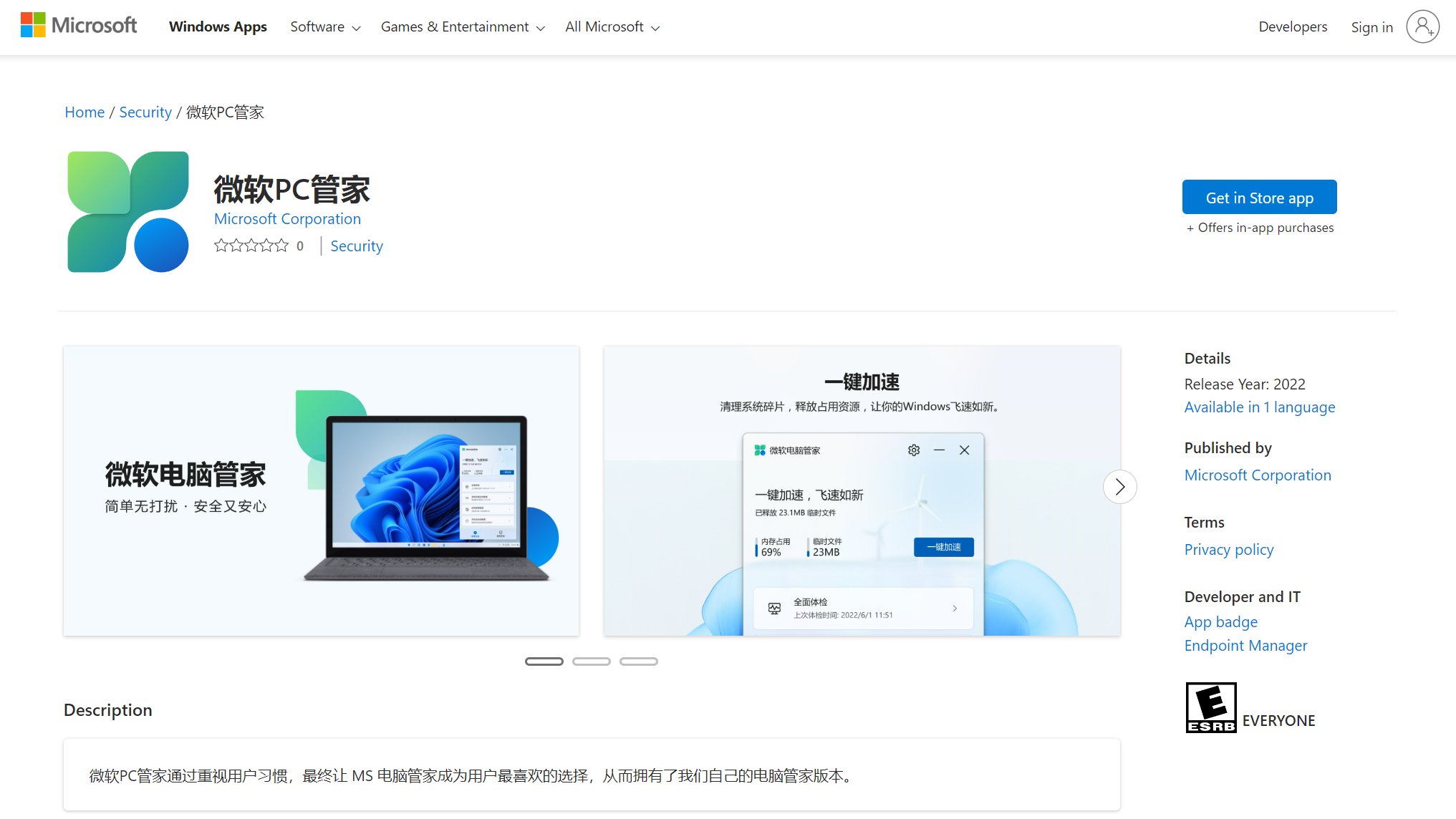Open Available in 1 language link
This screenshot has width=1456, height=819.
(1260, 407)
